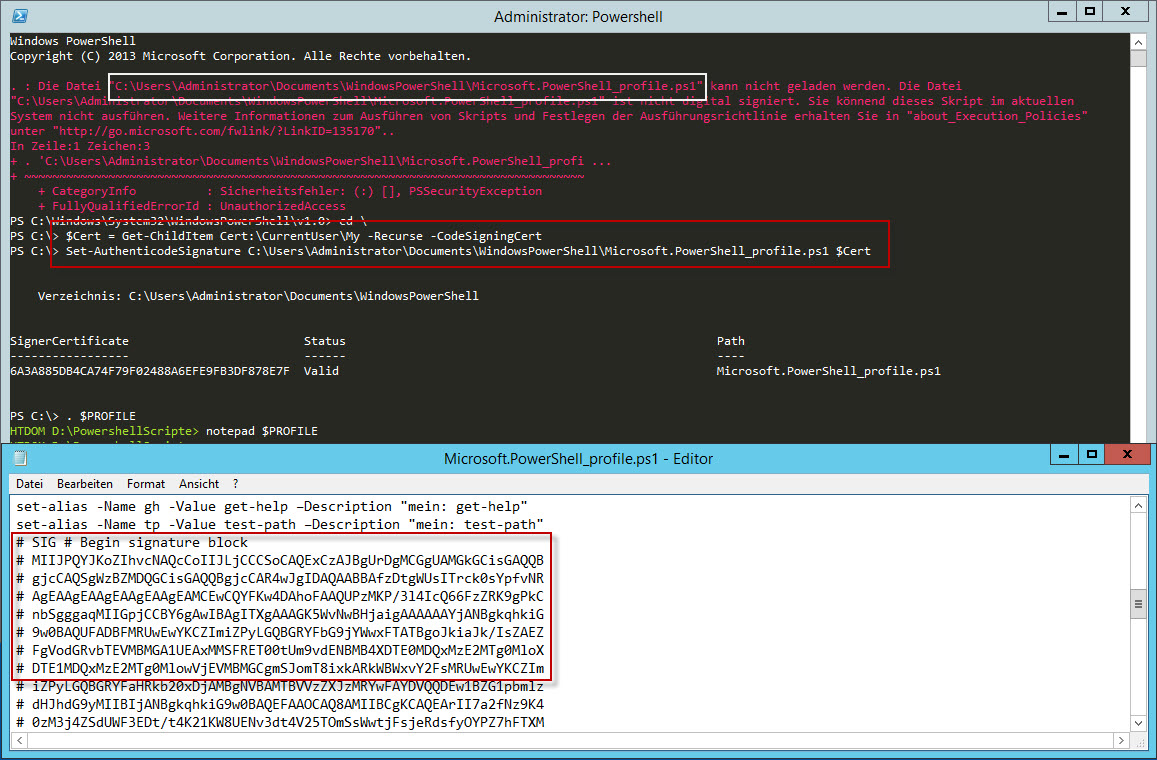Click the Editor vertical scrollbar thumb

[x=1138, y=604]
